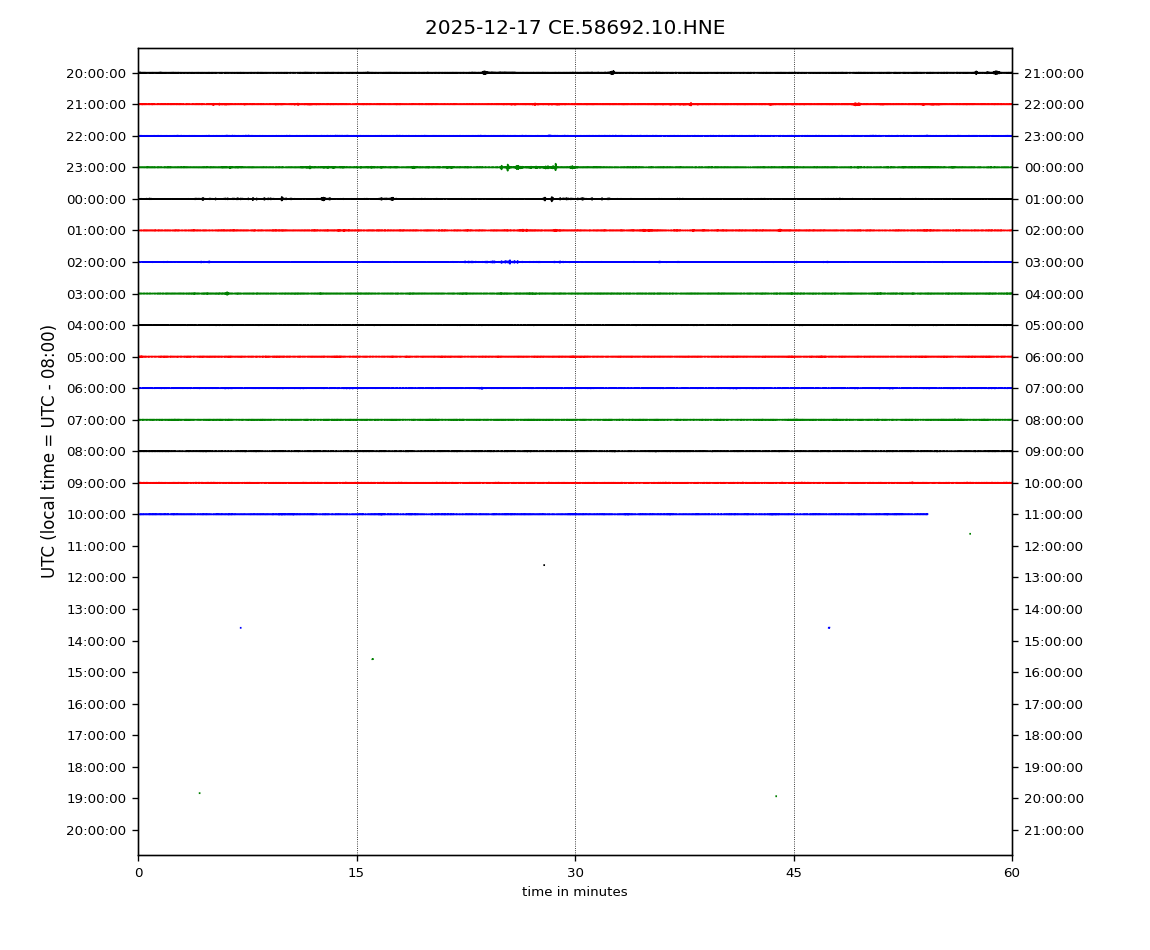Click the left-side 15:00:00 time label

96,673
